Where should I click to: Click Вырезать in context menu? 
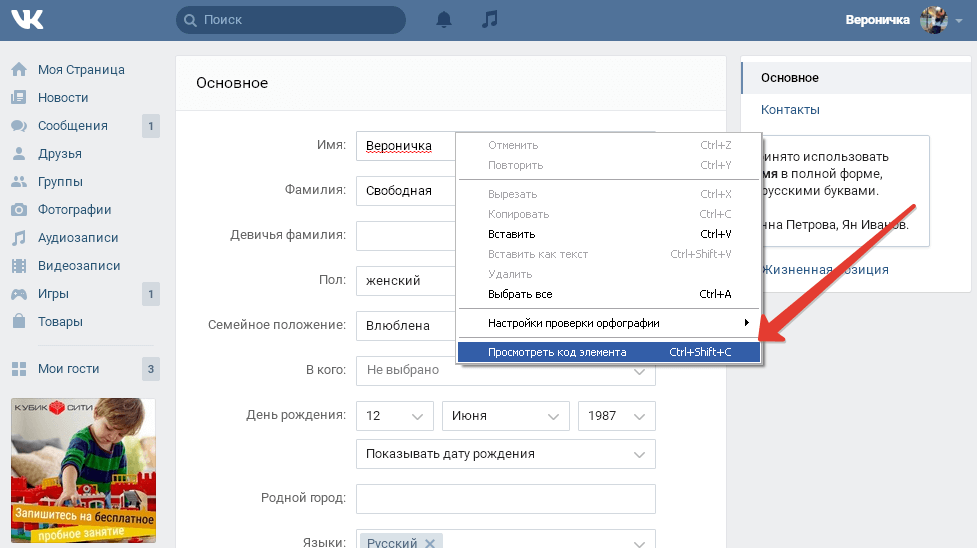609,195
